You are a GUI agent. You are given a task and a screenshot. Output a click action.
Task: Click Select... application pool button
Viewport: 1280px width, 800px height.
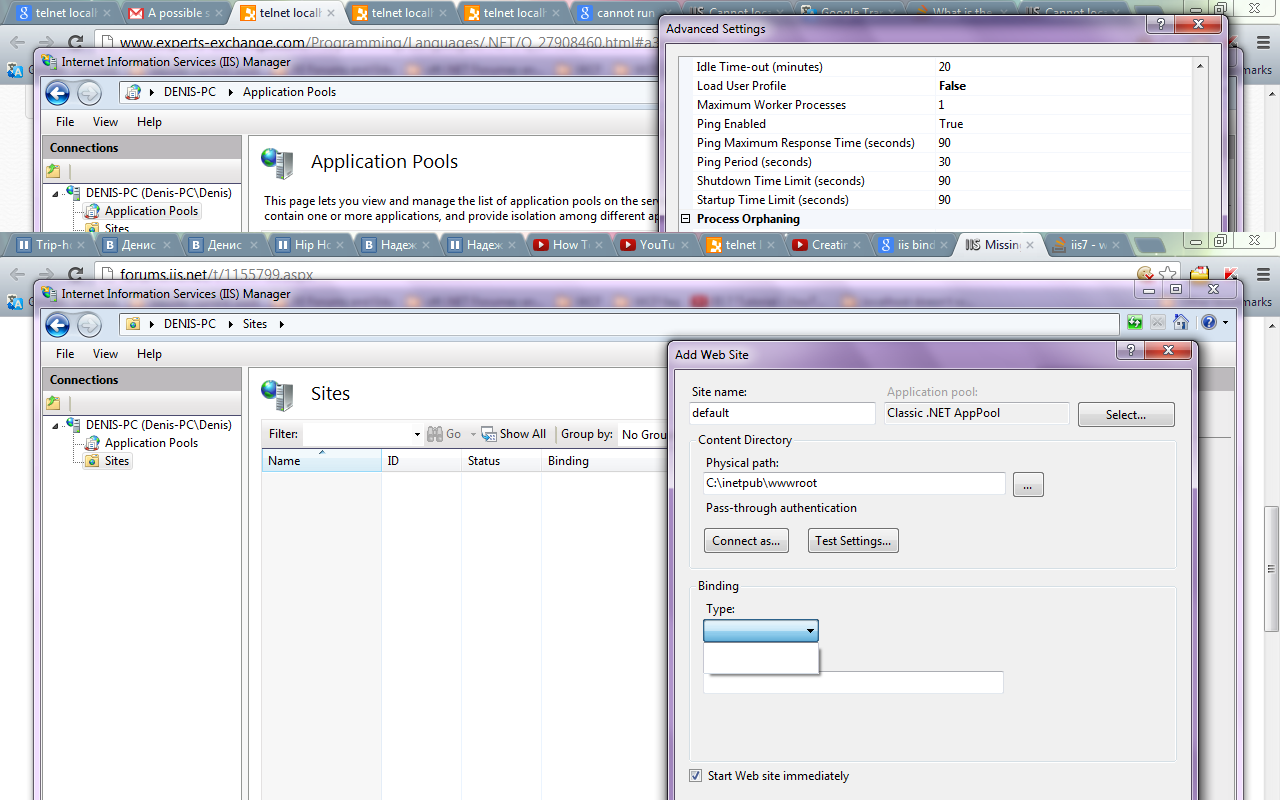1126,414
